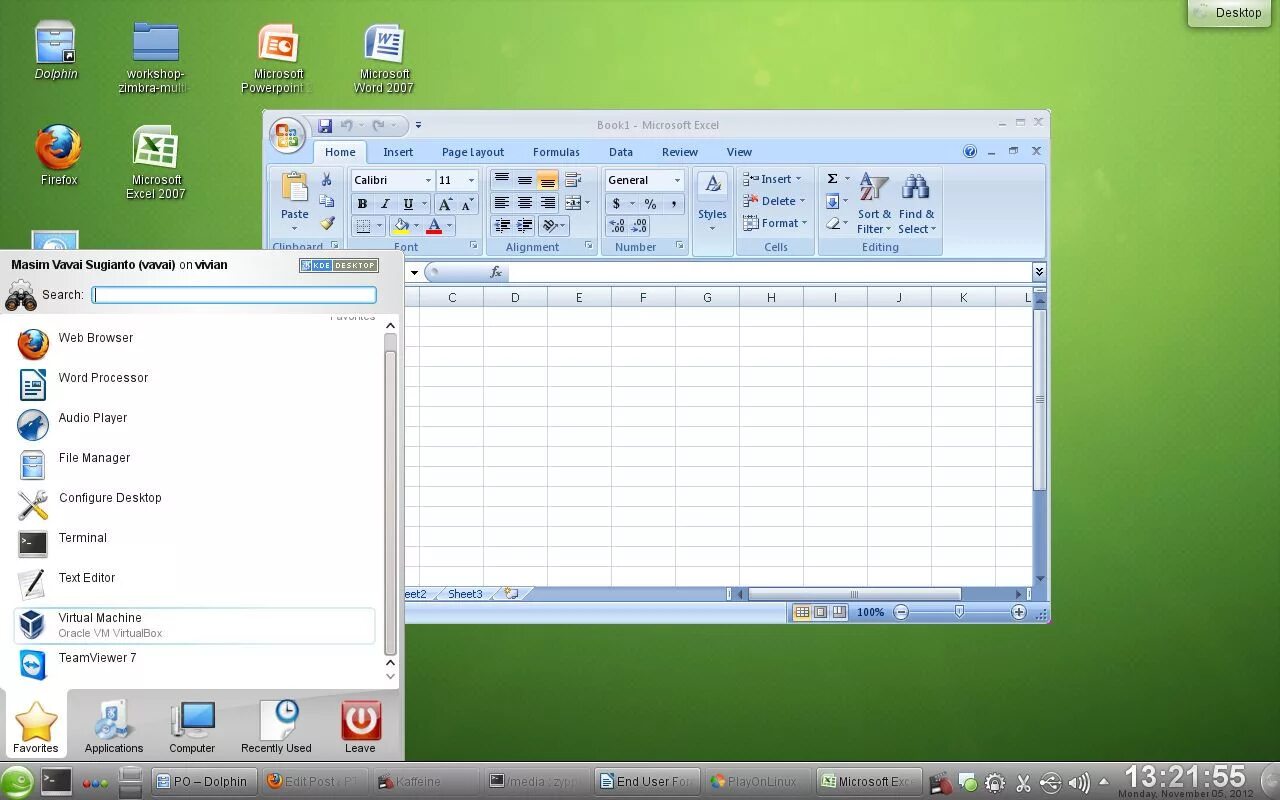Viewport: 1280px width, 800px height.
Task: Apply the red Font Color
Action: [x=434, y=226]
